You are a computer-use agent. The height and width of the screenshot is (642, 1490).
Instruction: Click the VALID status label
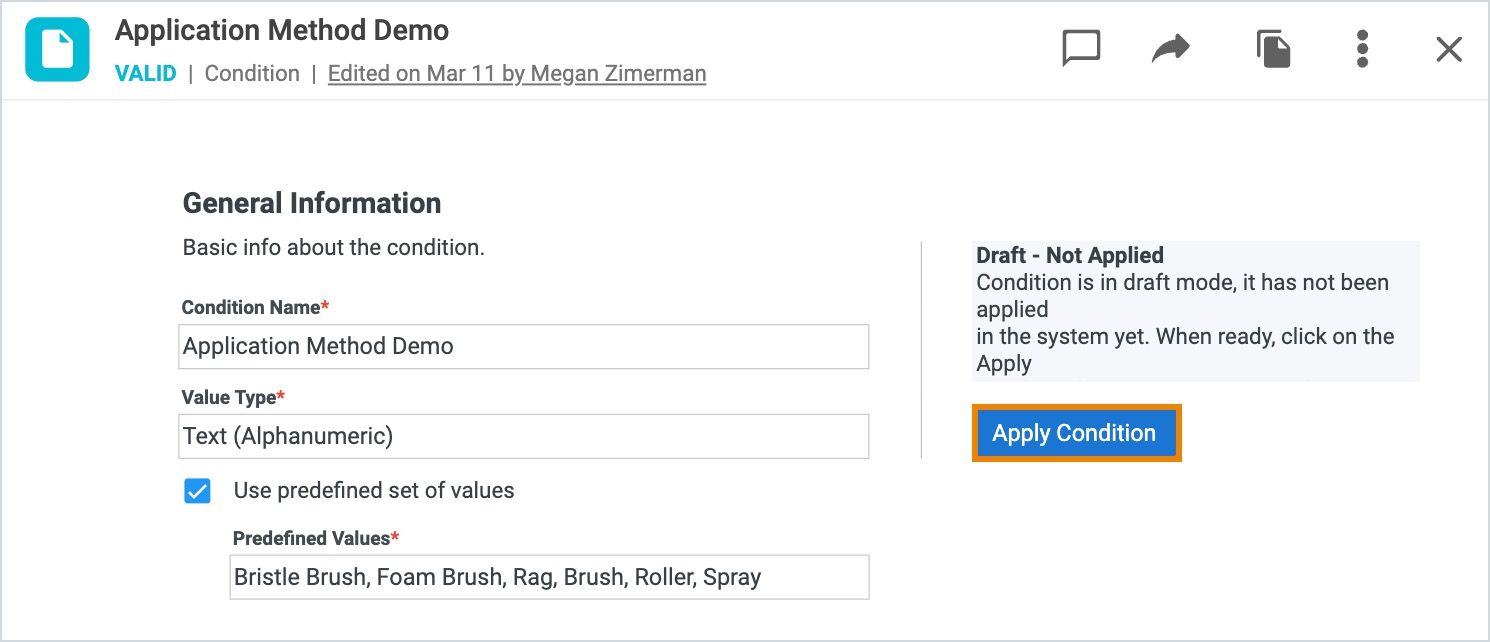tap(146, 74)
